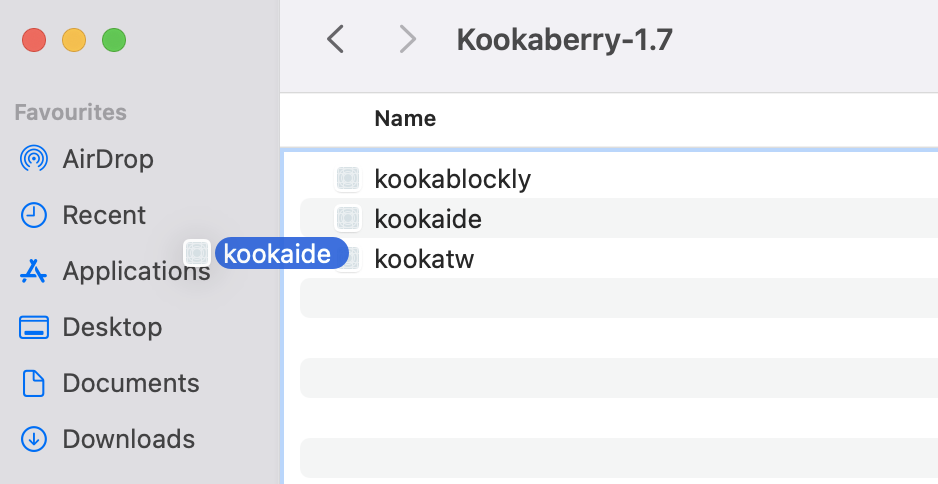The height and width of the screenshot is (484, 938).
Task: Open the Documents sidebar label
Action: pos(131,383)
